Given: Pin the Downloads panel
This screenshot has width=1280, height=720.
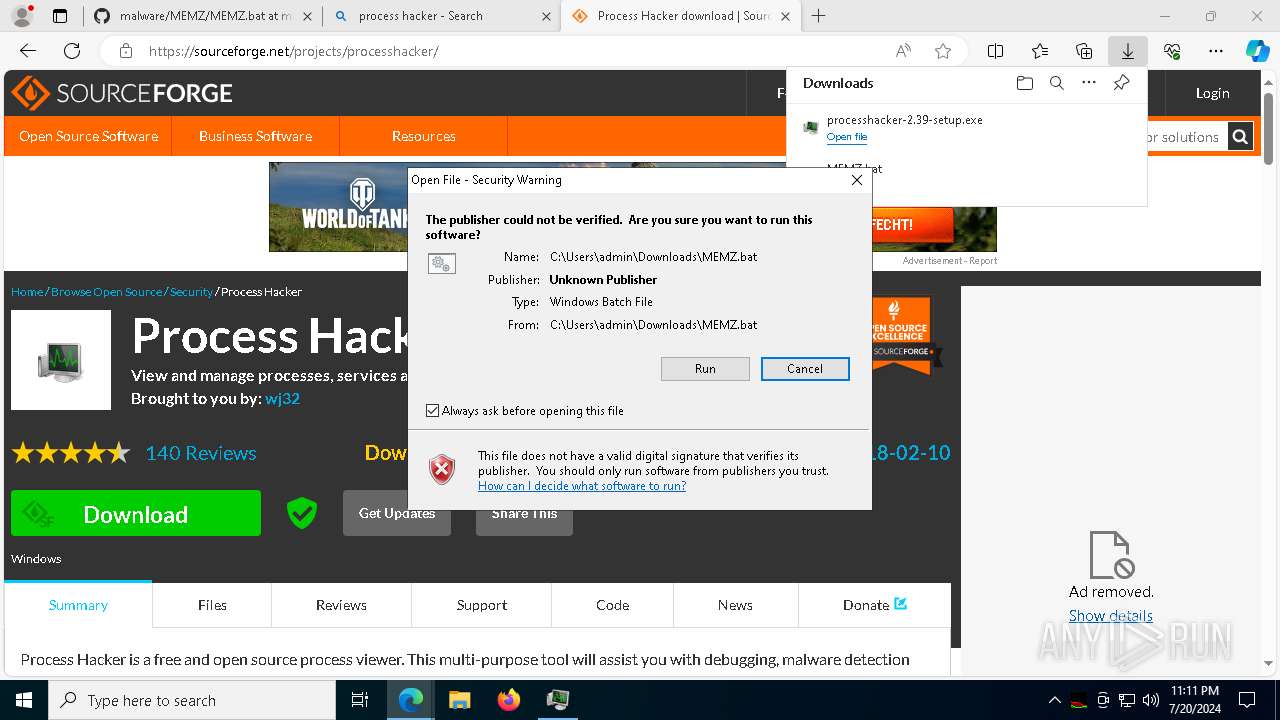Looking at the screenshot, I should tap(1122, 83).
